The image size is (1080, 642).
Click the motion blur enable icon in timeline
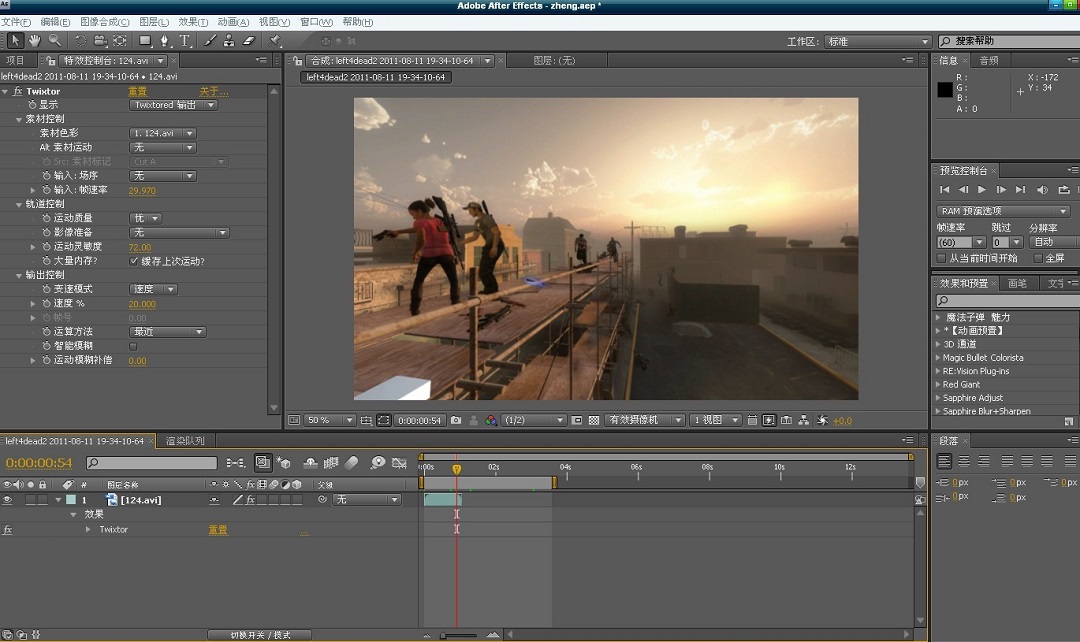(352, 463)
